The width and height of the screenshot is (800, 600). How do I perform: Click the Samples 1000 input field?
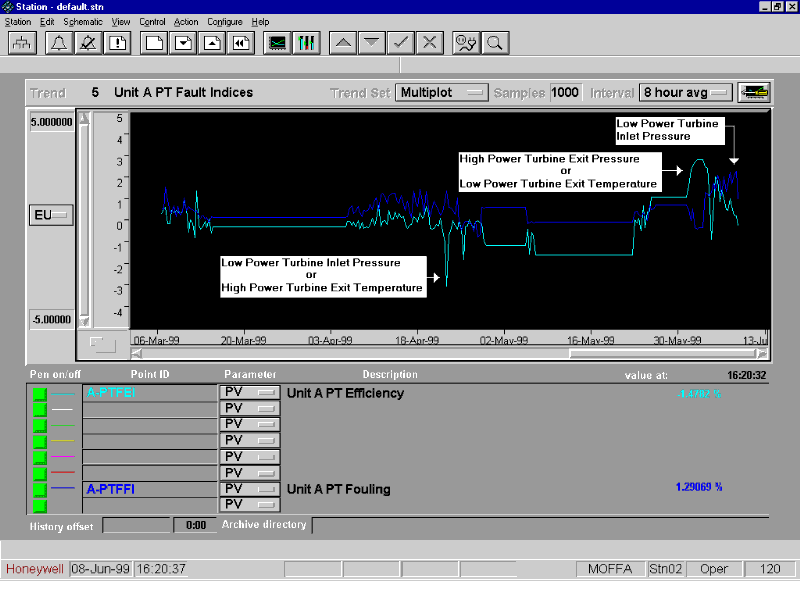565,92
